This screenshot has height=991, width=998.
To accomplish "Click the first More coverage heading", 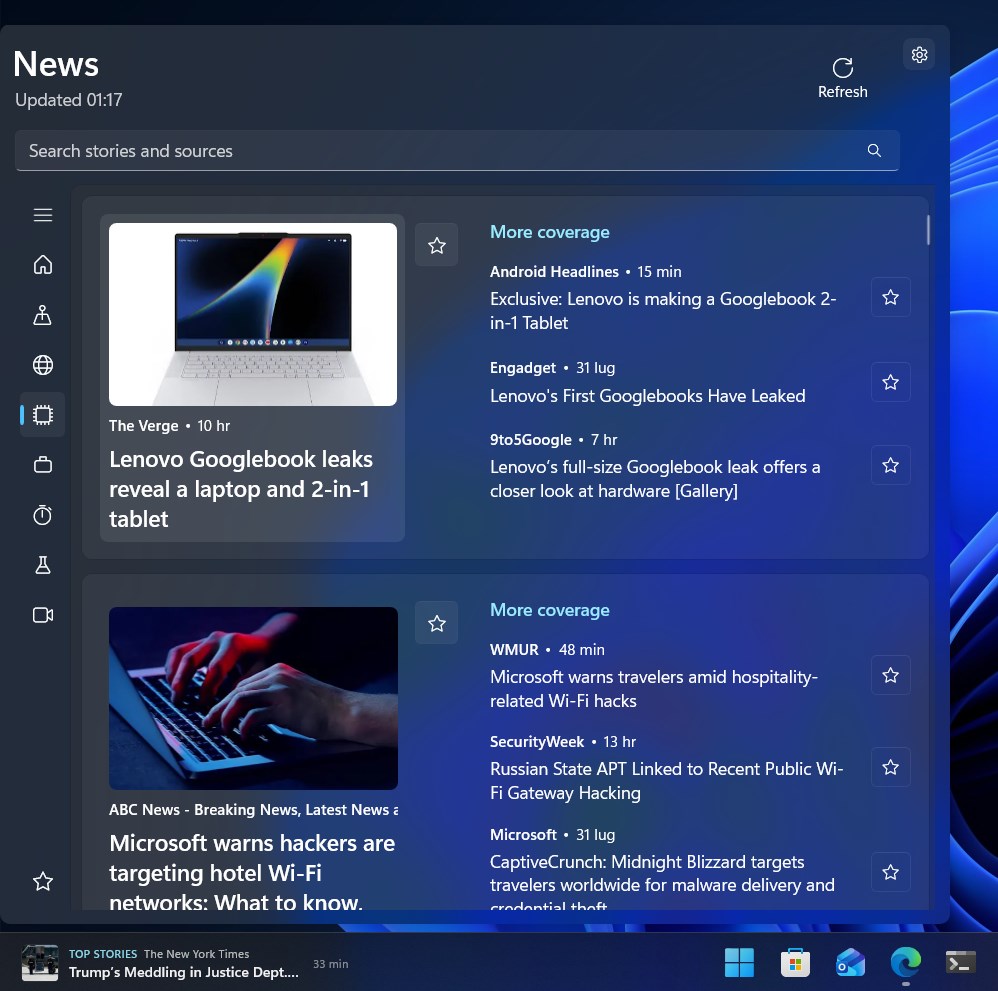I will click(x=549, y=232).
